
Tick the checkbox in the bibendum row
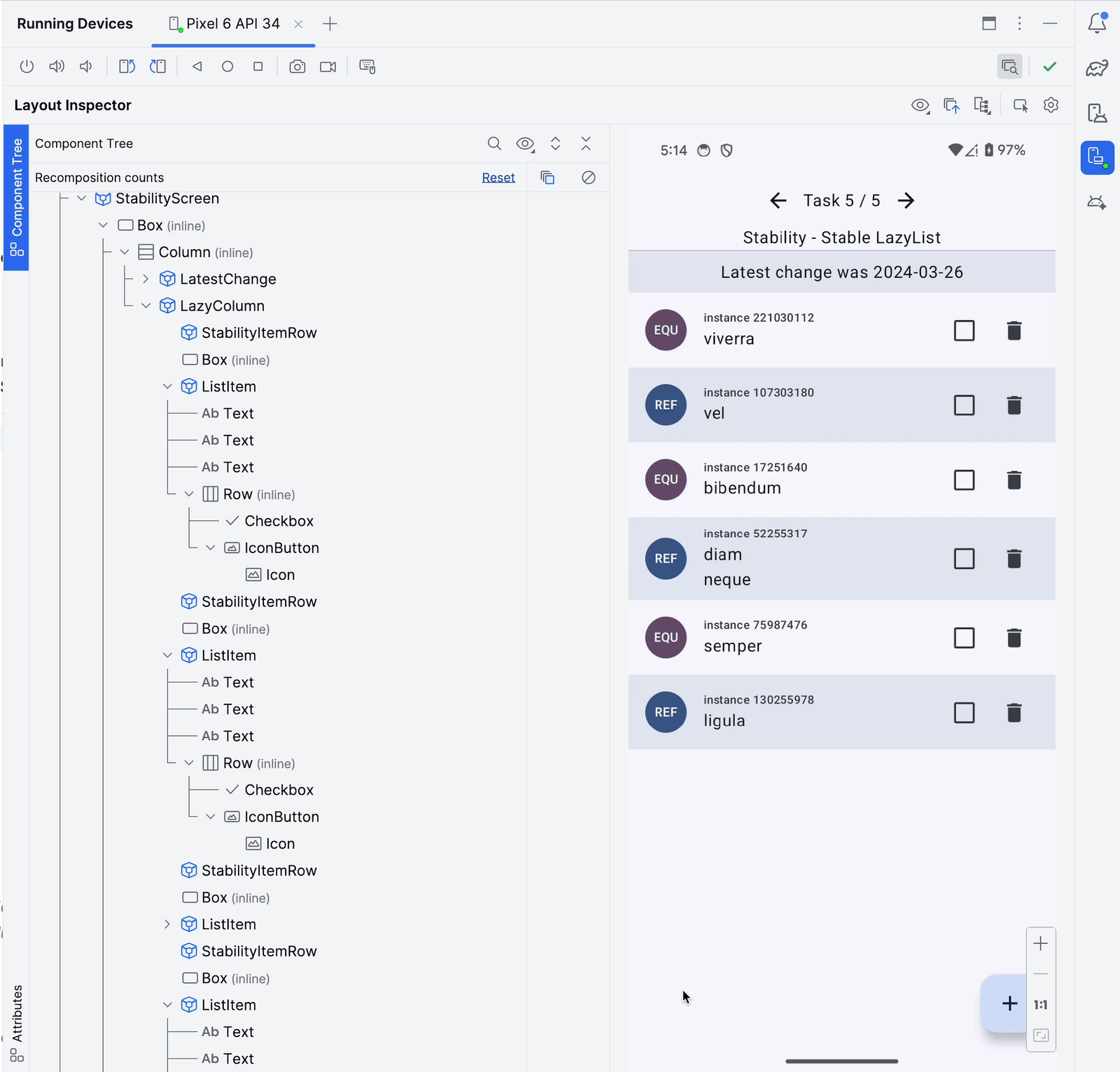point(964,480)
